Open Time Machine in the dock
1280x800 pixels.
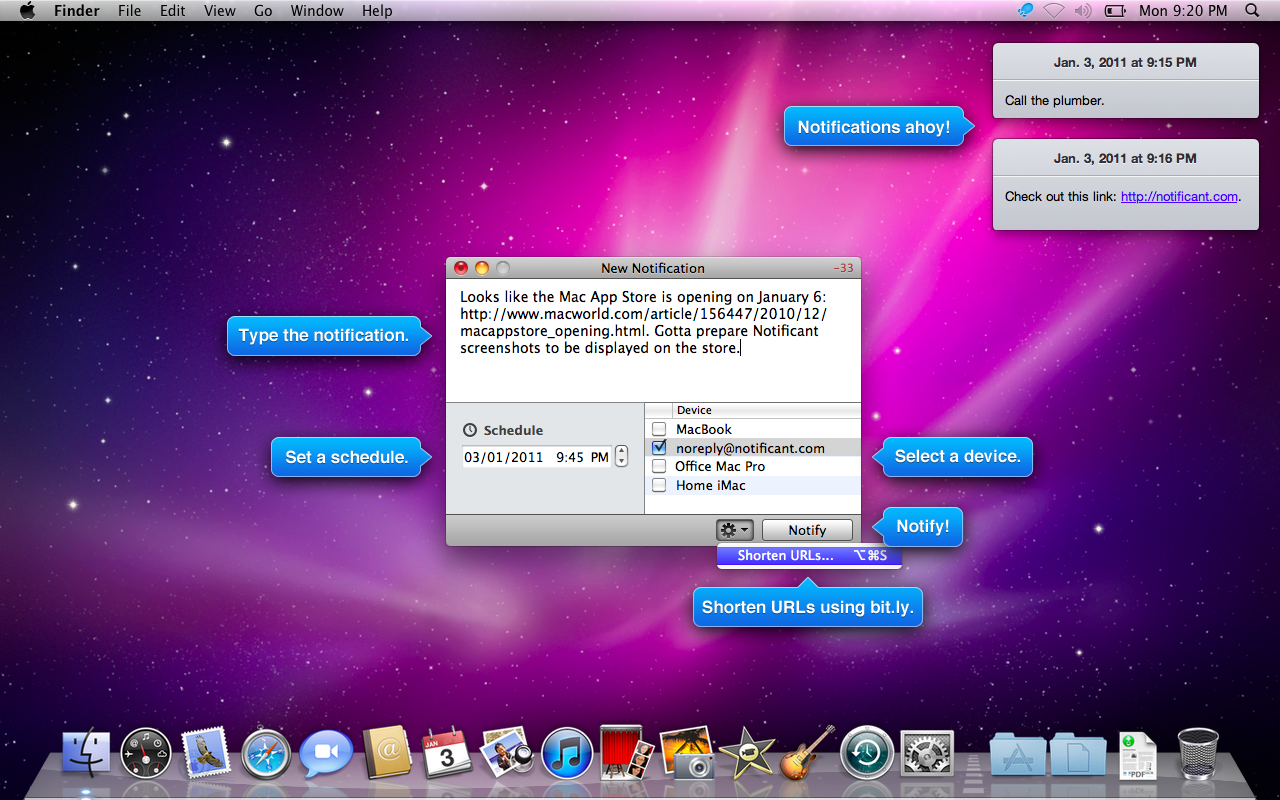pos(866,753)
